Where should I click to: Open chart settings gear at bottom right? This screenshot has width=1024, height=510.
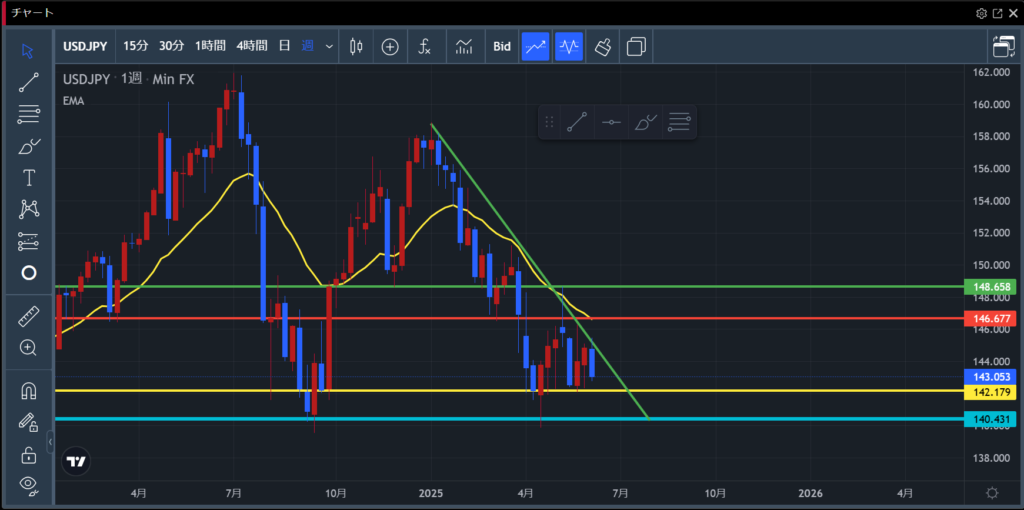click(x=992, y=493)
